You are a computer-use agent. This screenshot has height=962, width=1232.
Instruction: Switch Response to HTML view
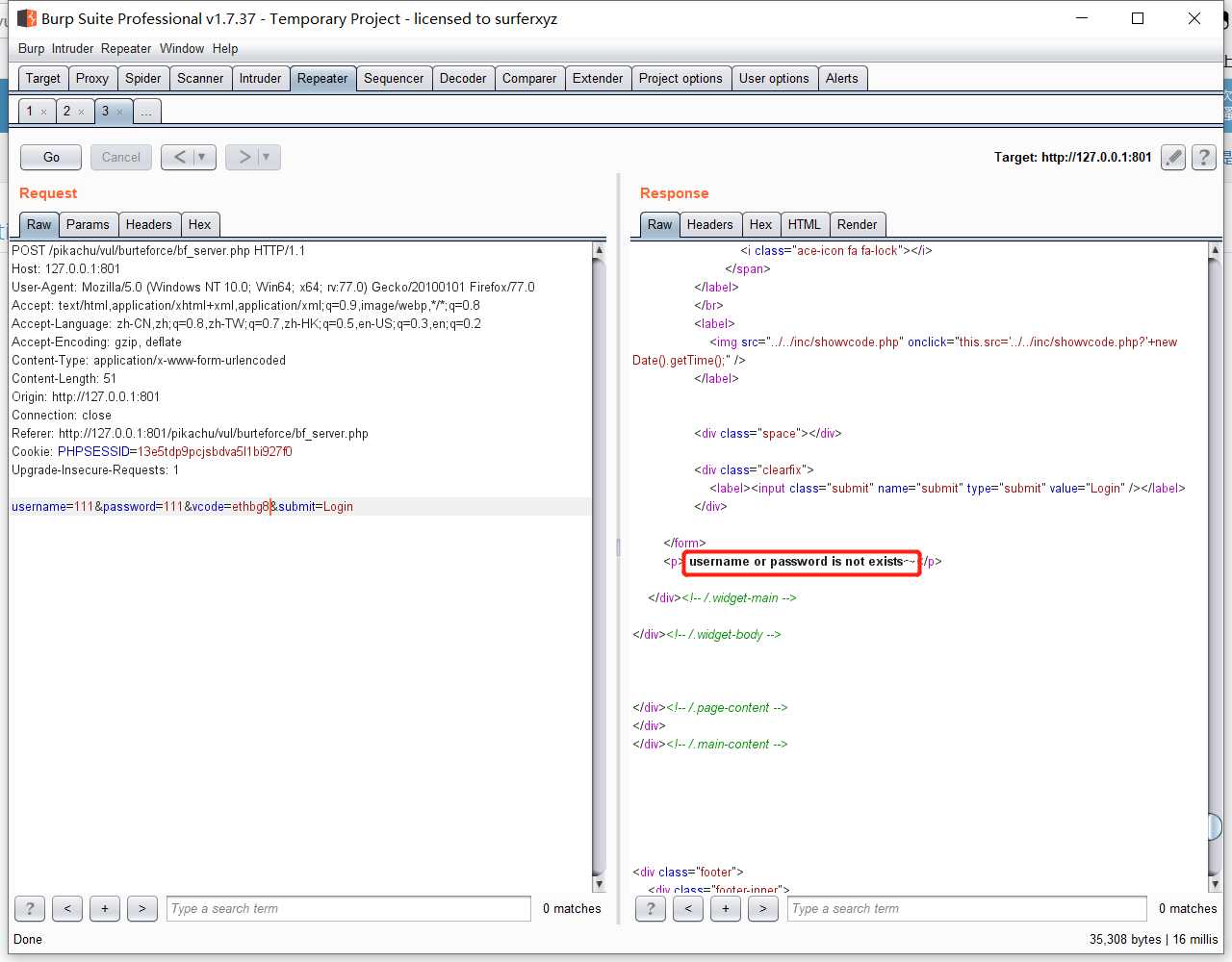point(805,224)
